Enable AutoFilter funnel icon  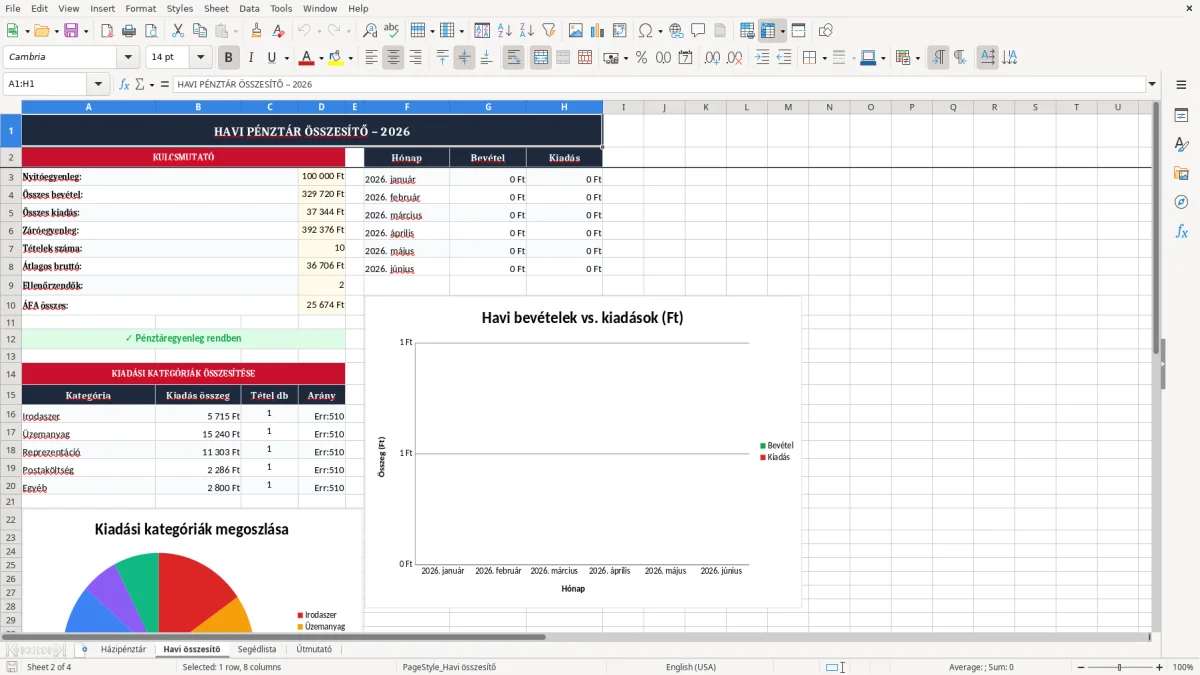coord(549,31)
